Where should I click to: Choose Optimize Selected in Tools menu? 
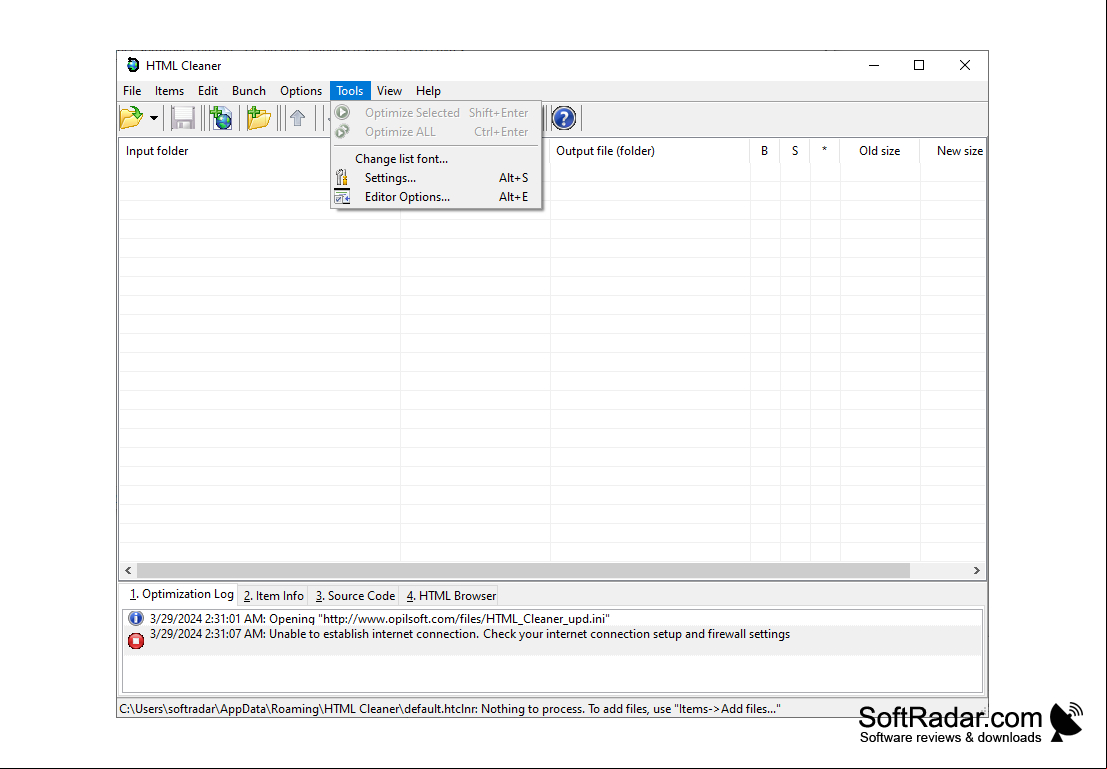click(x=436, y=113)
